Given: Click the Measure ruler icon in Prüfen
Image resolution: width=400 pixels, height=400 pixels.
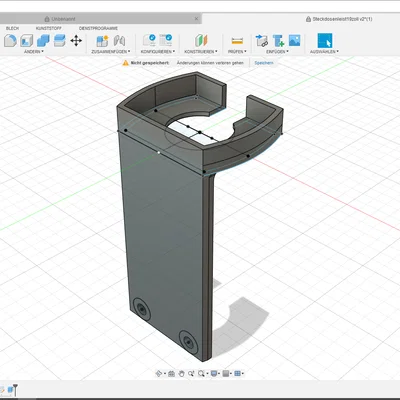Looking at the screenshot, I should (237, 41).
